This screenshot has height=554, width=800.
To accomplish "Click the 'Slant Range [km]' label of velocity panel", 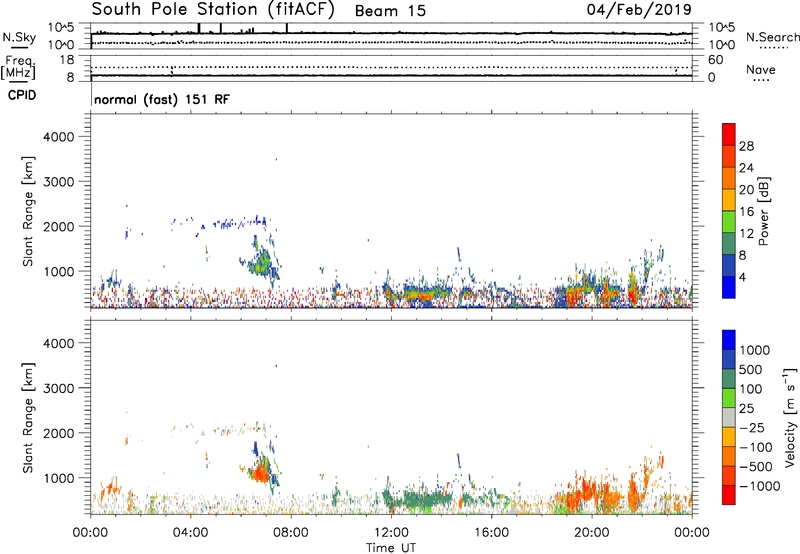I will pyautogui.click(x=28, y=418).
